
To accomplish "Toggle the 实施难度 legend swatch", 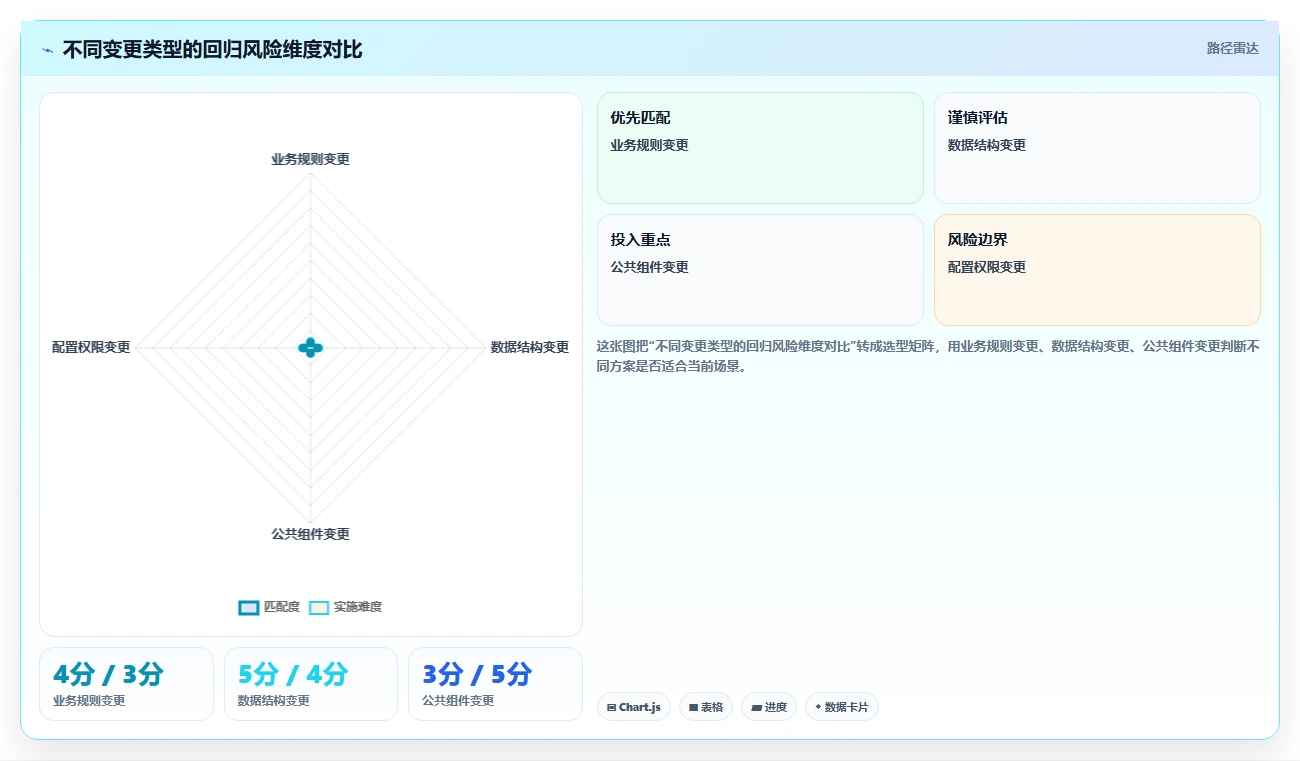I will 319,607.
